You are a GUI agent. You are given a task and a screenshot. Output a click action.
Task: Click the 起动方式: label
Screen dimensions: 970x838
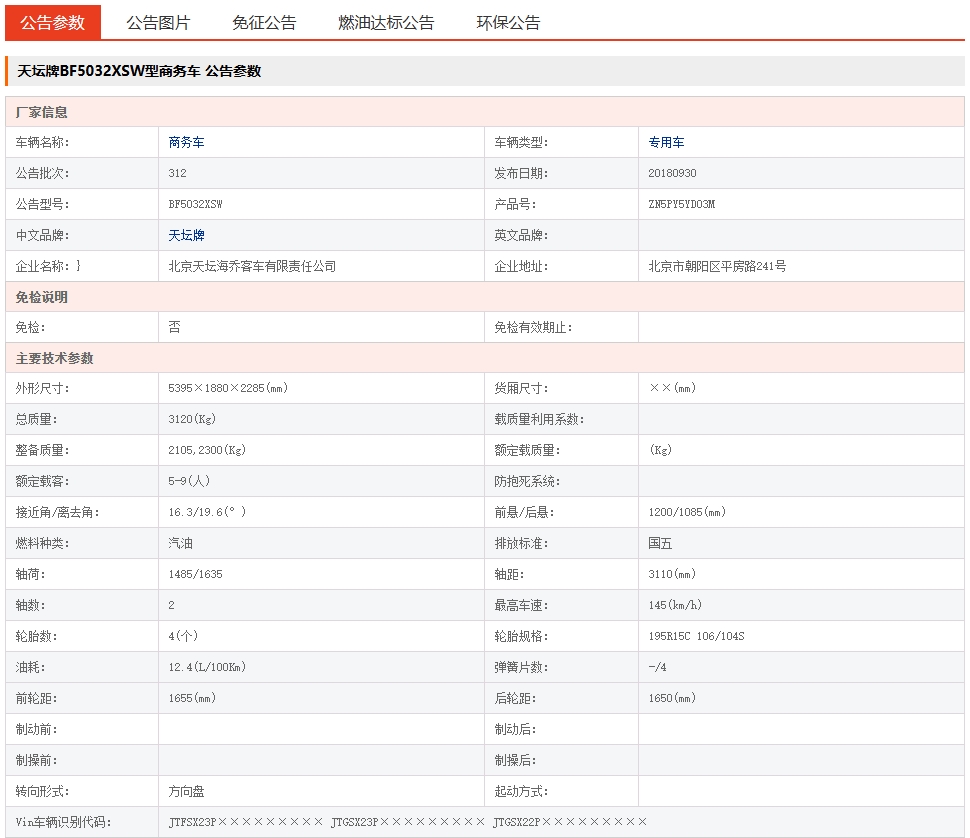click(x=521, y=791)
